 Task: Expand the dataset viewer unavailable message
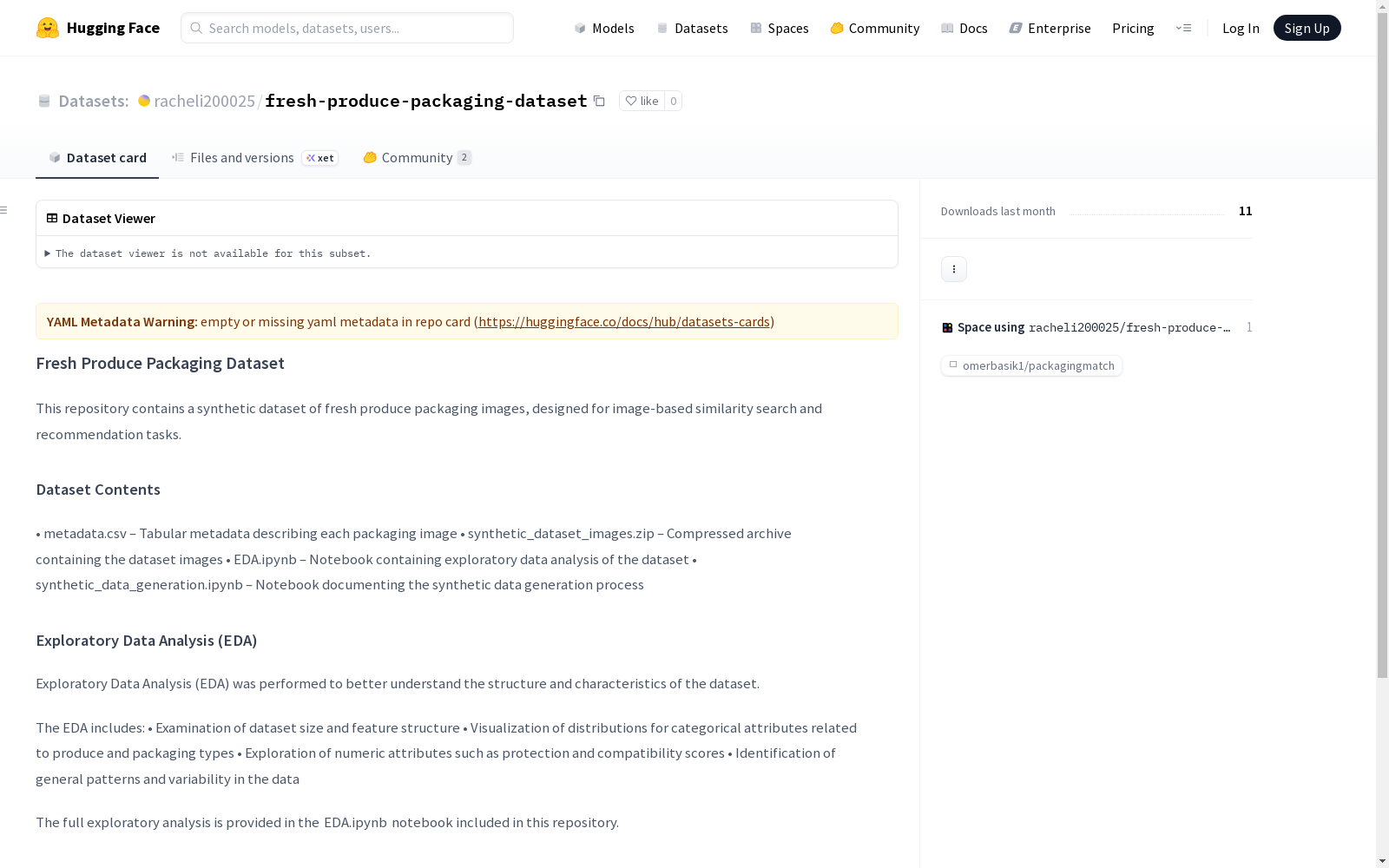[208, 253]
